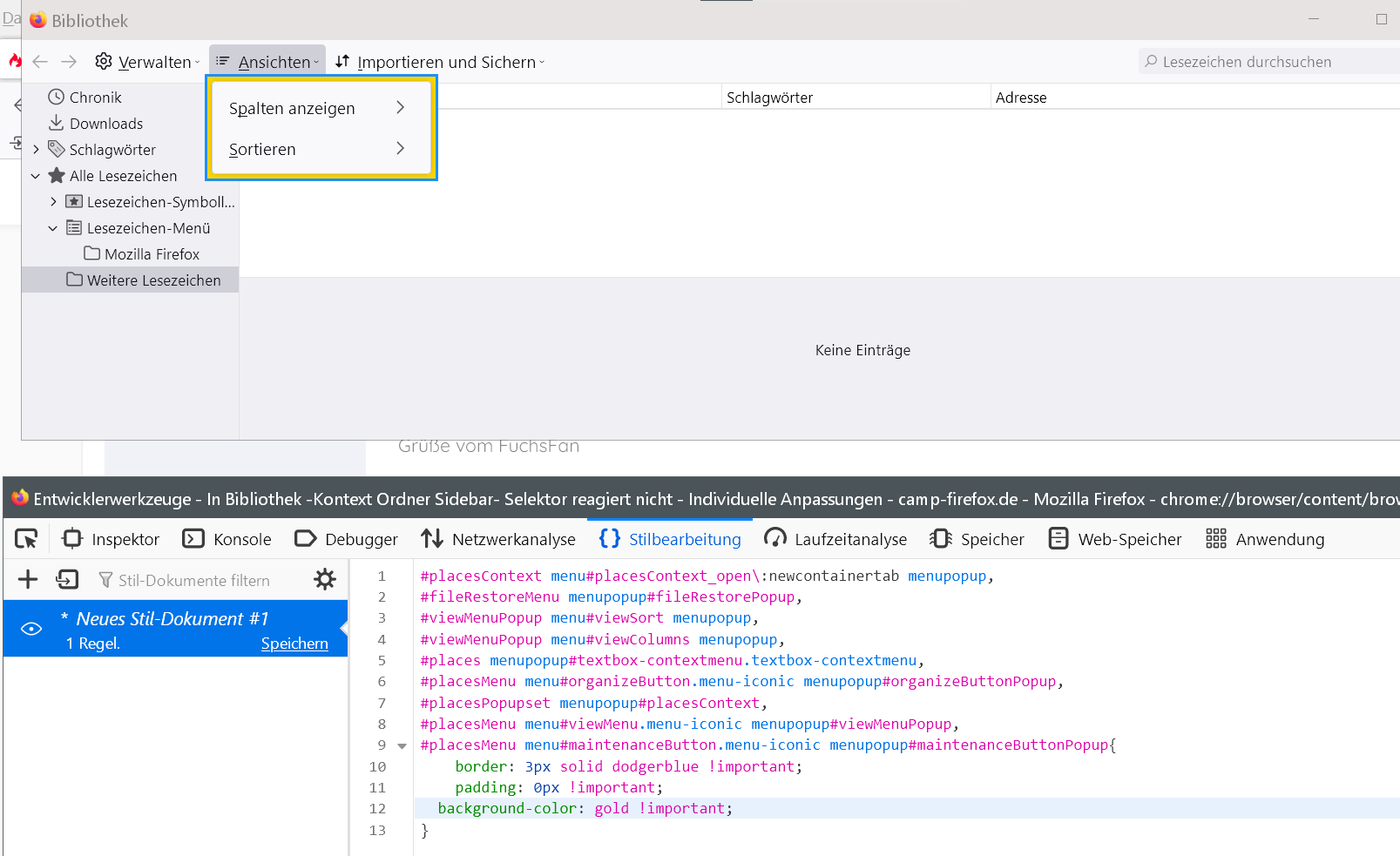
Task: Go forward with the Library forward arrow
Action: [69, 62]
